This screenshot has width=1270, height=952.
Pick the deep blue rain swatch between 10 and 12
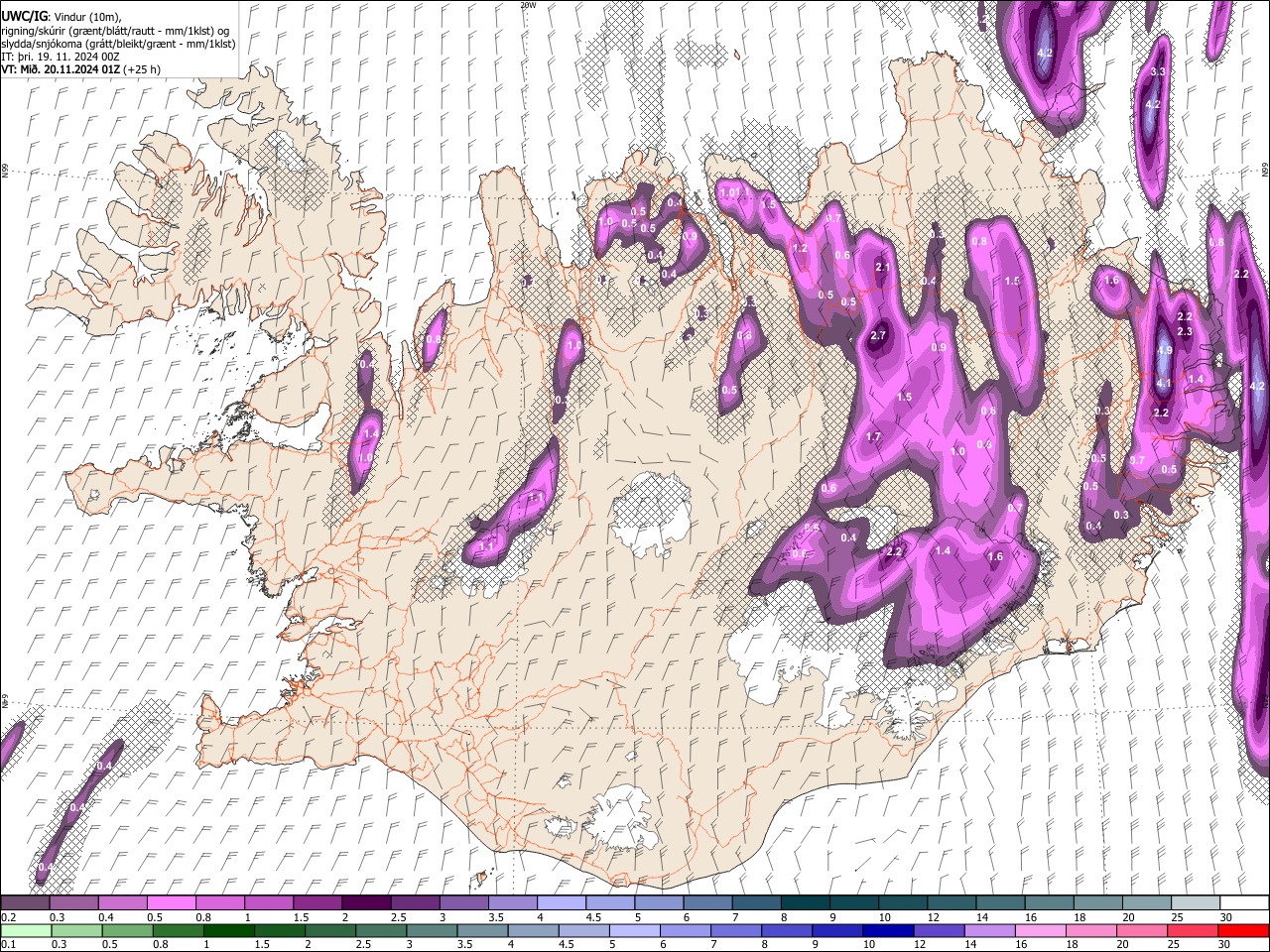(x=889, y=930)
